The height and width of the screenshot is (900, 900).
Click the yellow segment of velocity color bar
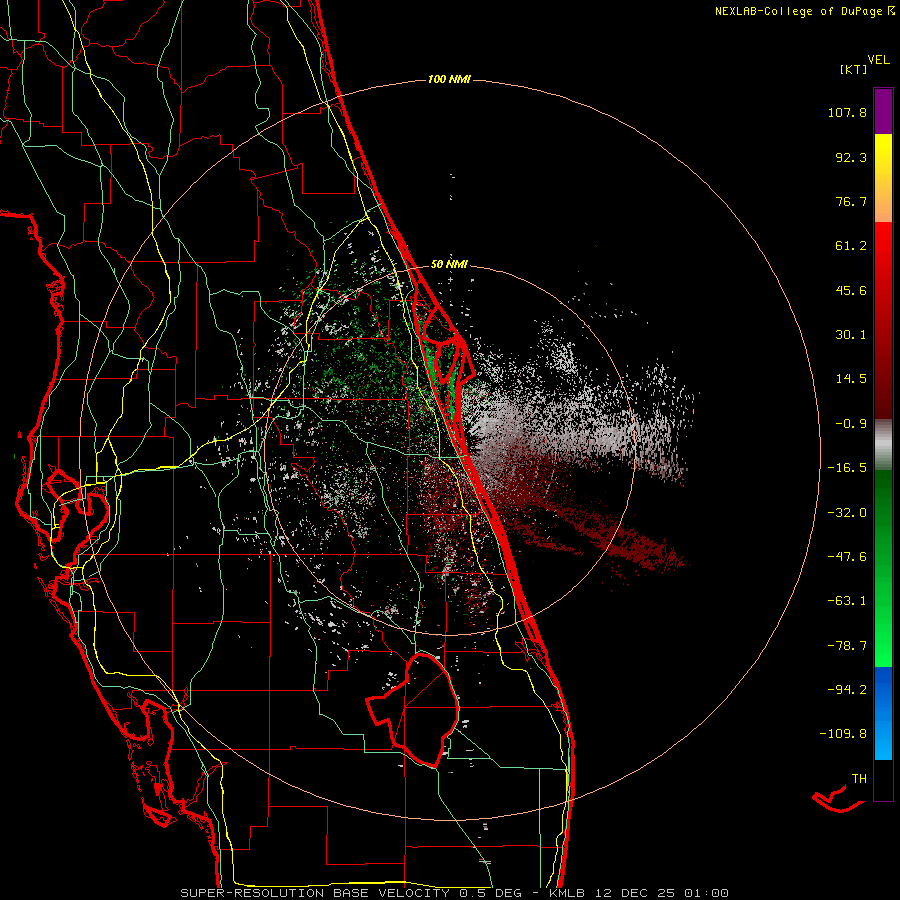pos(883,178)
